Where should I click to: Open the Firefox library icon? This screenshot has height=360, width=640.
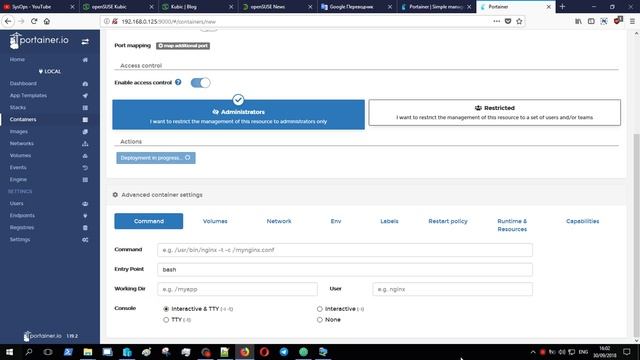coord(578,21)
